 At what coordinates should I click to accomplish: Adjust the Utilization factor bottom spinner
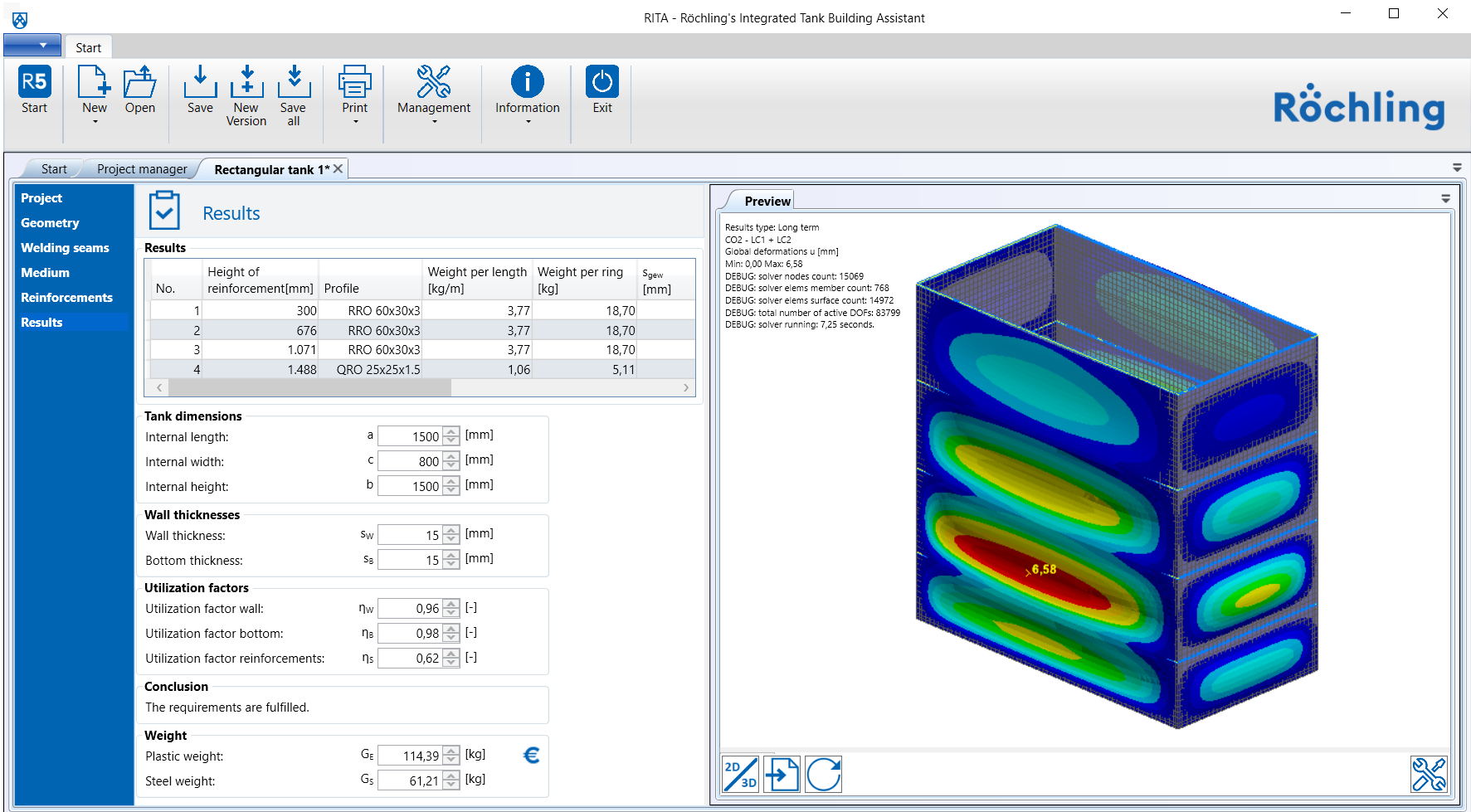point(451,633)
